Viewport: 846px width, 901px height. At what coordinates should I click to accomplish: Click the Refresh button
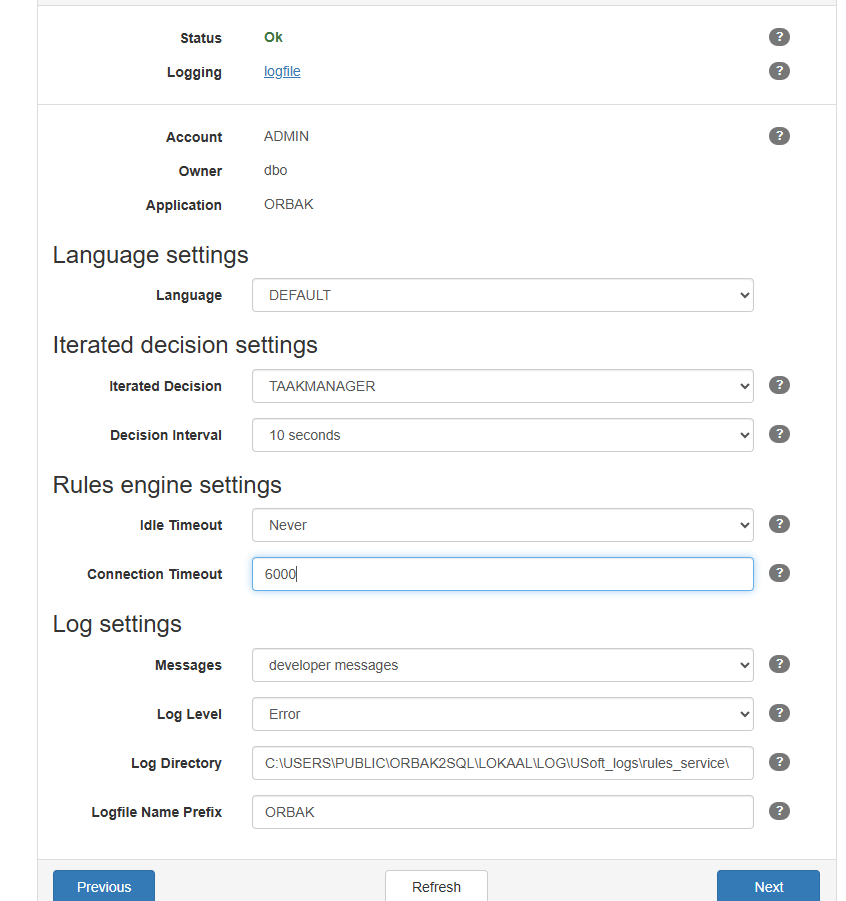pyautogui.click(x=436, y=886)
